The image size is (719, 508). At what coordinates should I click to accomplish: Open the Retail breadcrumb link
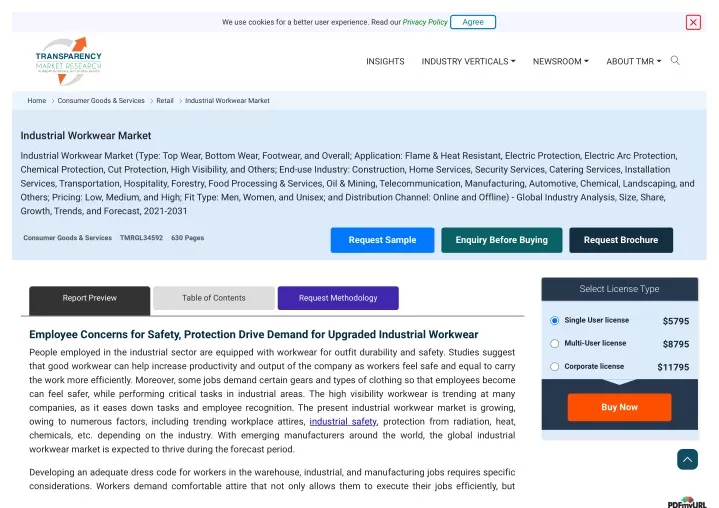(165, 100)
